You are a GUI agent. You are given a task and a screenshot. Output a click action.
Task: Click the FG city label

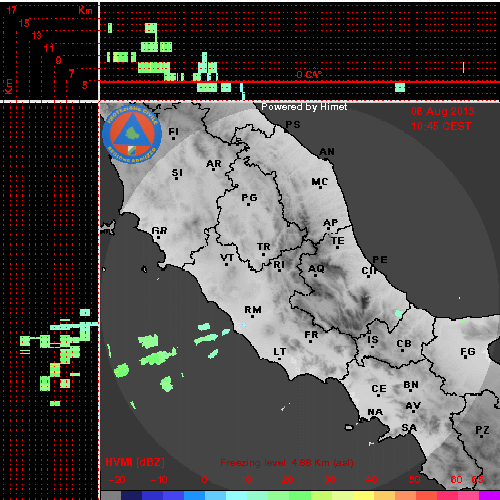[468, 351]
